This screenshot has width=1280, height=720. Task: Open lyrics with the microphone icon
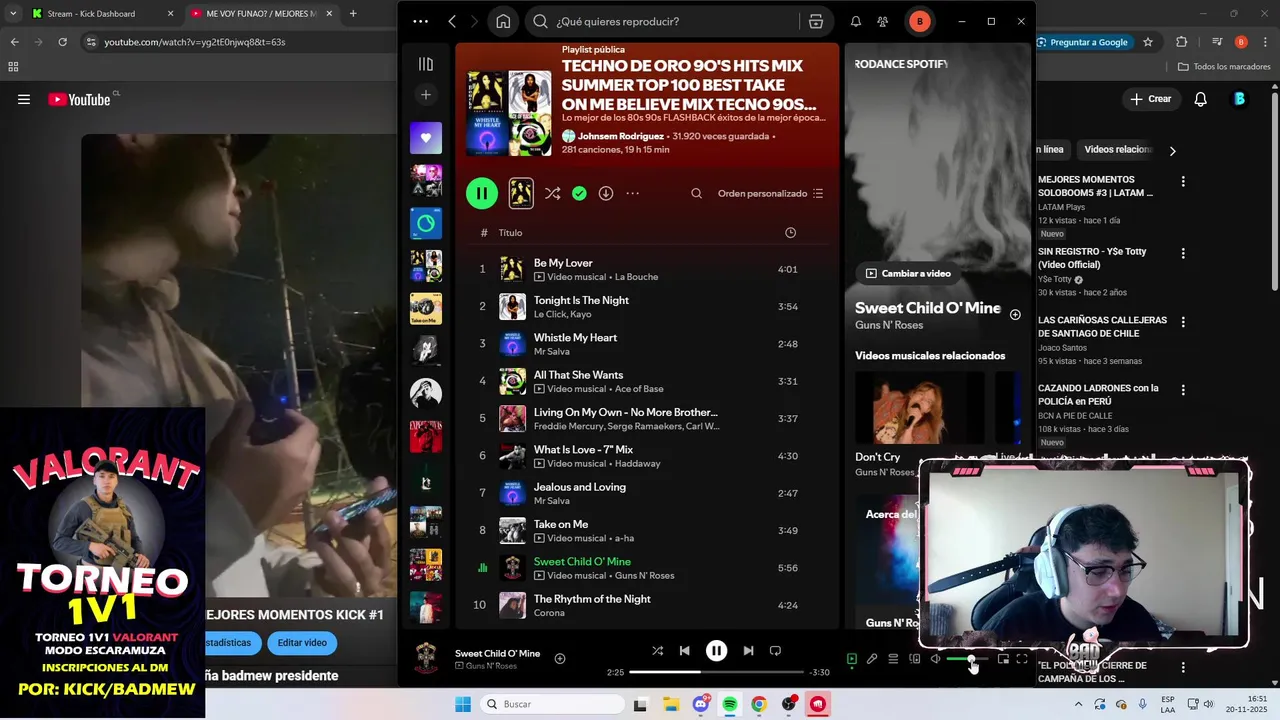pos(872,659)
